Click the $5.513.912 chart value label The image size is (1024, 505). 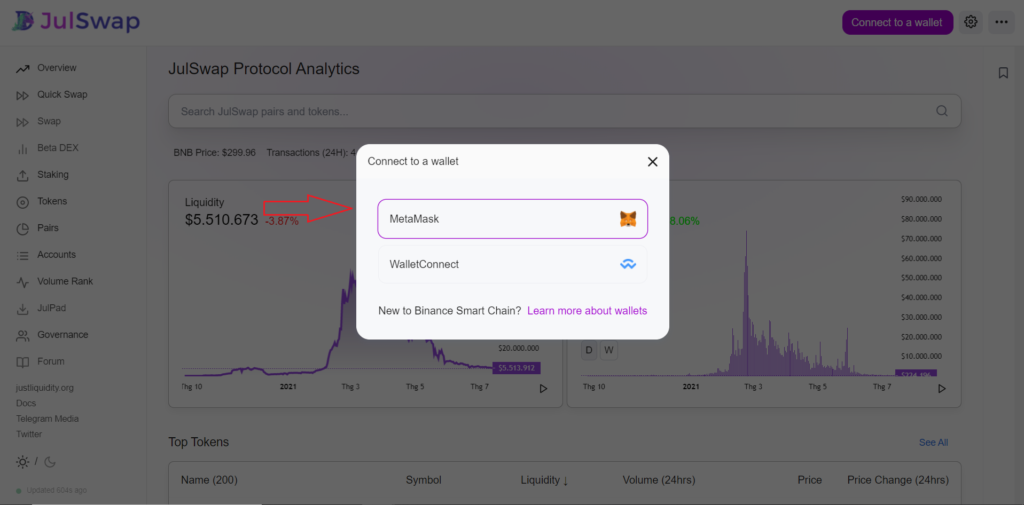coord(517,368)
